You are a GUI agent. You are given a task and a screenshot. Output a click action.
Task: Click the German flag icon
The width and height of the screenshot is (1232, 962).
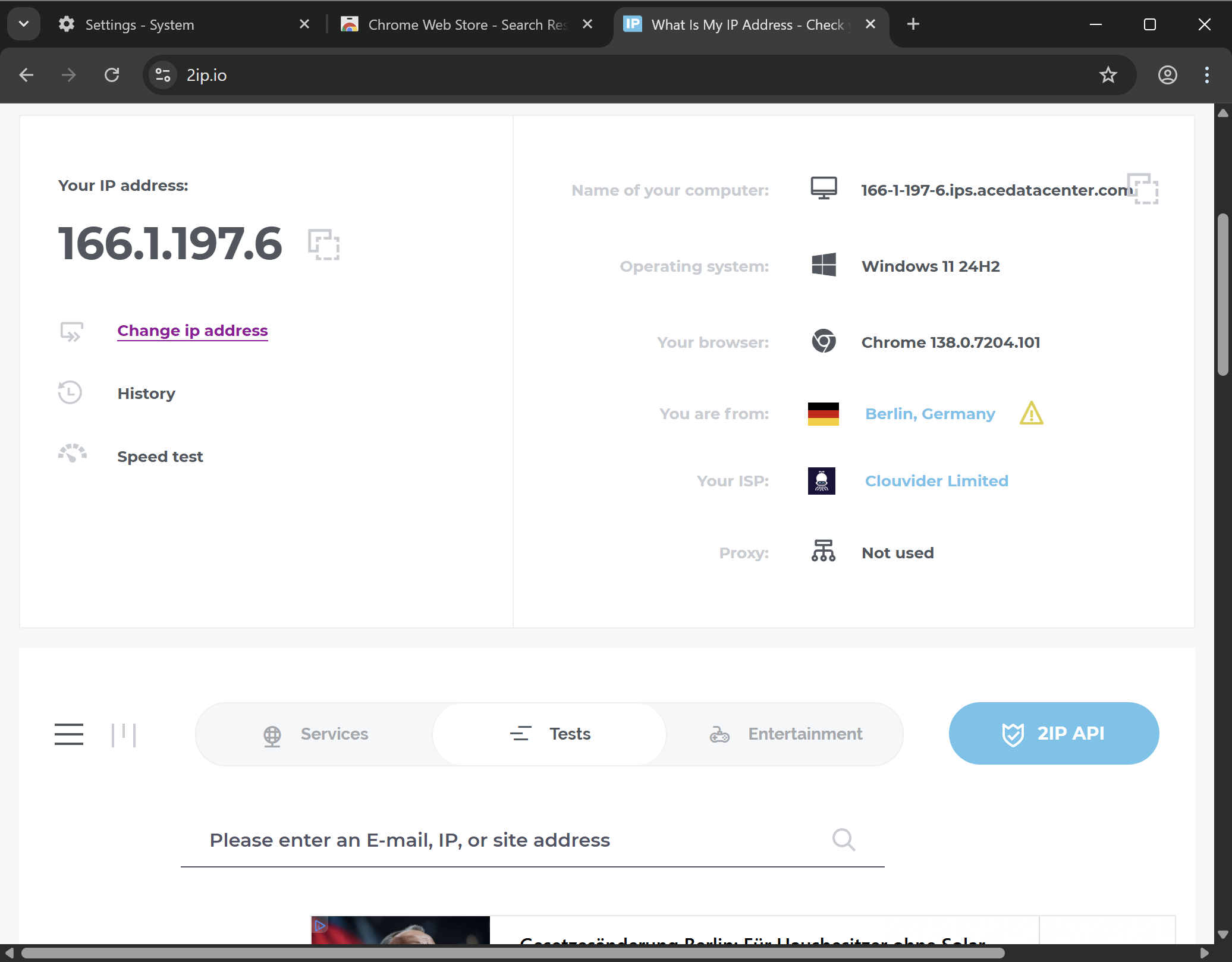[824, 414]
